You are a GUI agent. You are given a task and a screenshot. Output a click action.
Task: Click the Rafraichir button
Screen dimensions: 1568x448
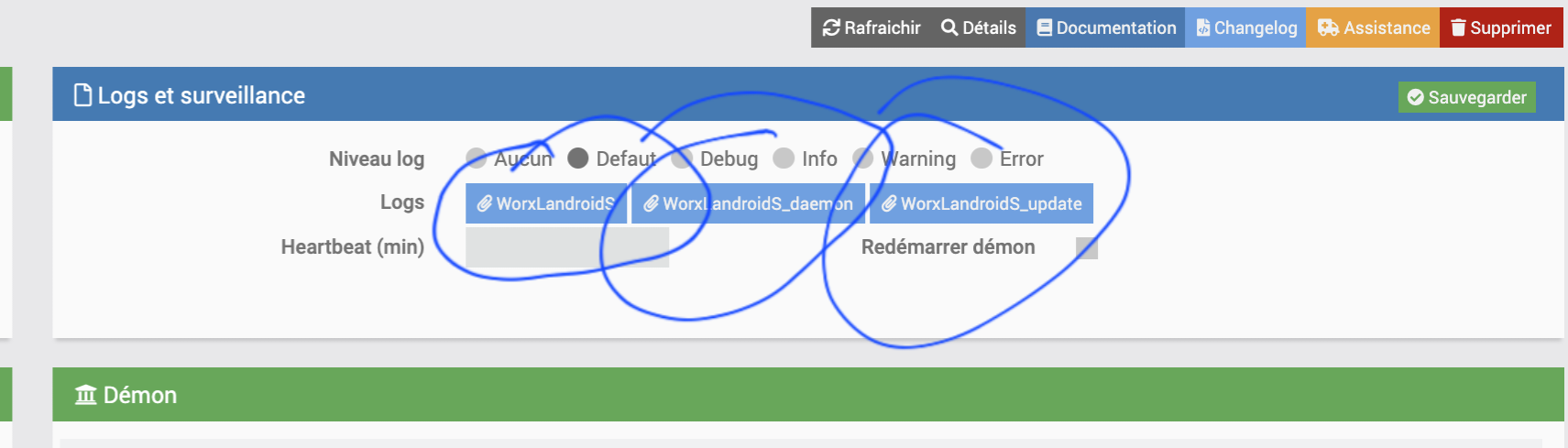click(x=871, y=27)
